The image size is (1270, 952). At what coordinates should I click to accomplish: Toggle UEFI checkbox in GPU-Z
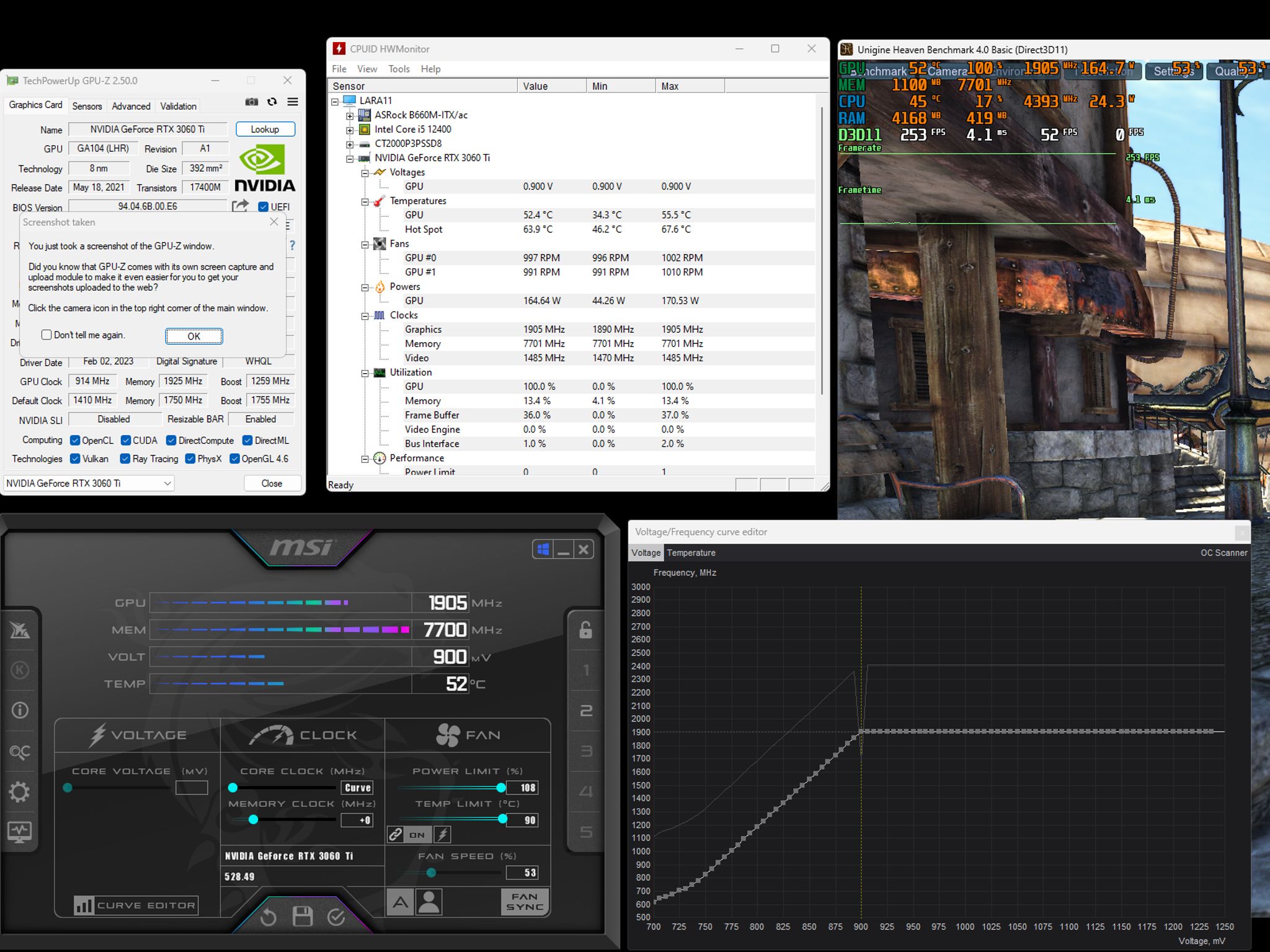point(263,207)
